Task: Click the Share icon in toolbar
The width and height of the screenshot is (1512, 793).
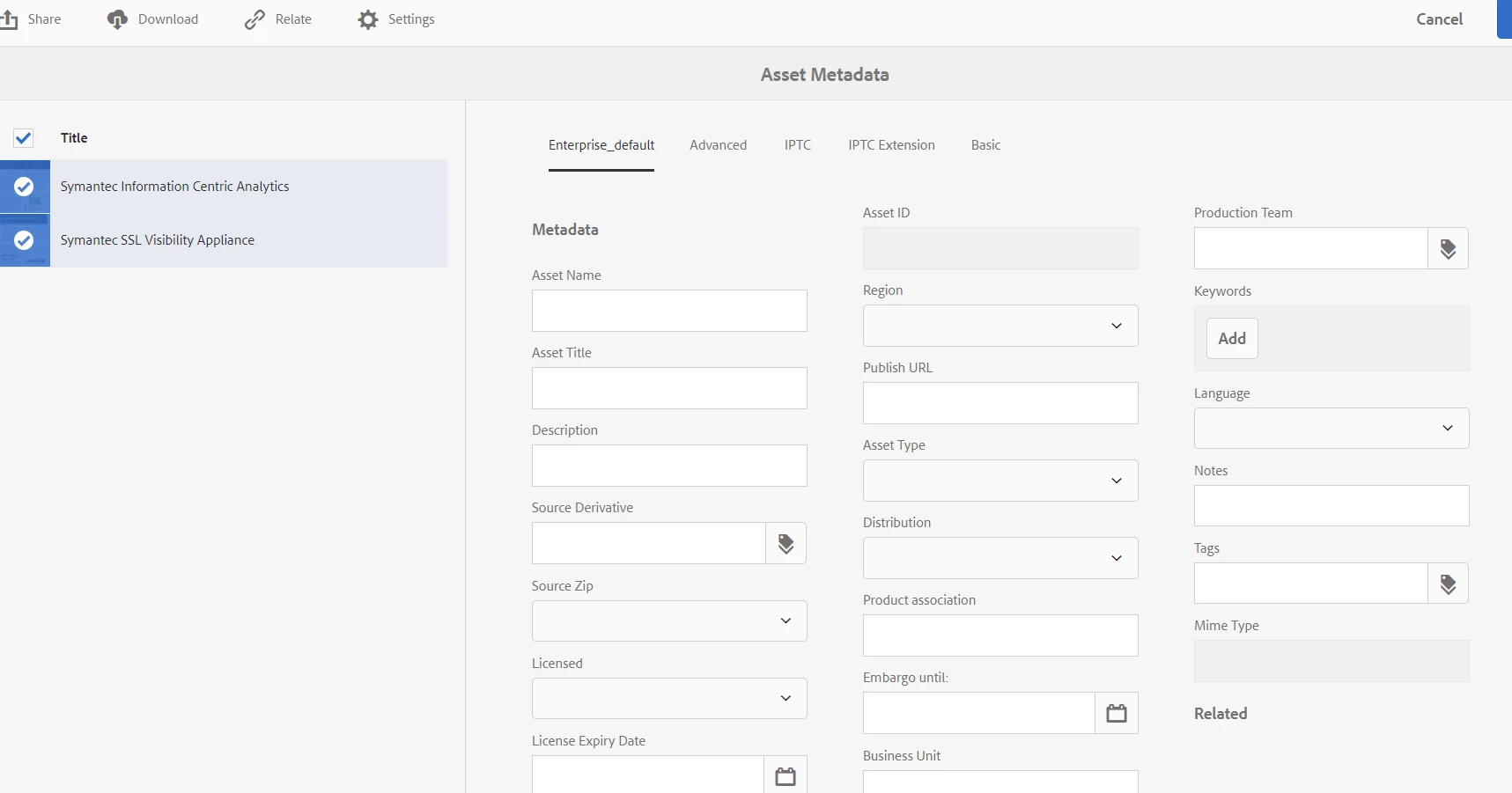Action: point(9,19)
